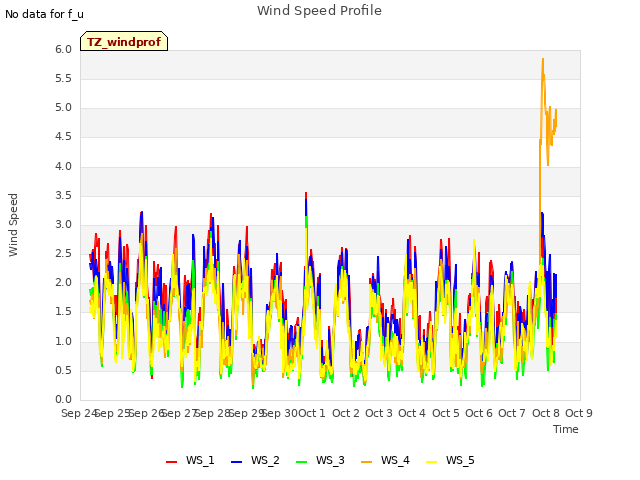Click the 2.0 y-axis tick label
Image resolution: width=640 pixels, height=480 pixels.
coord(63,283)
